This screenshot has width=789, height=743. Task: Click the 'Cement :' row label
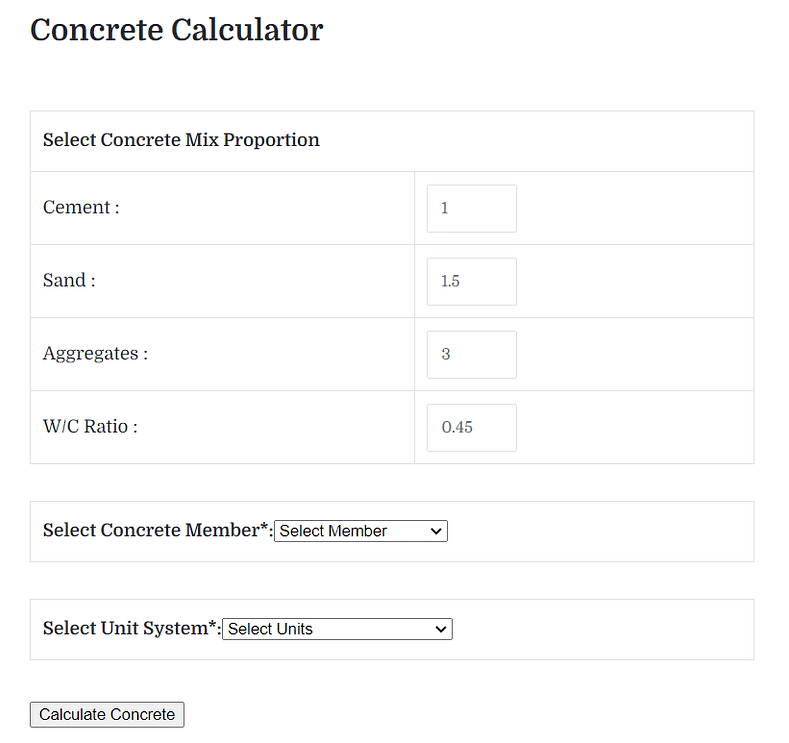click(81, 208)
